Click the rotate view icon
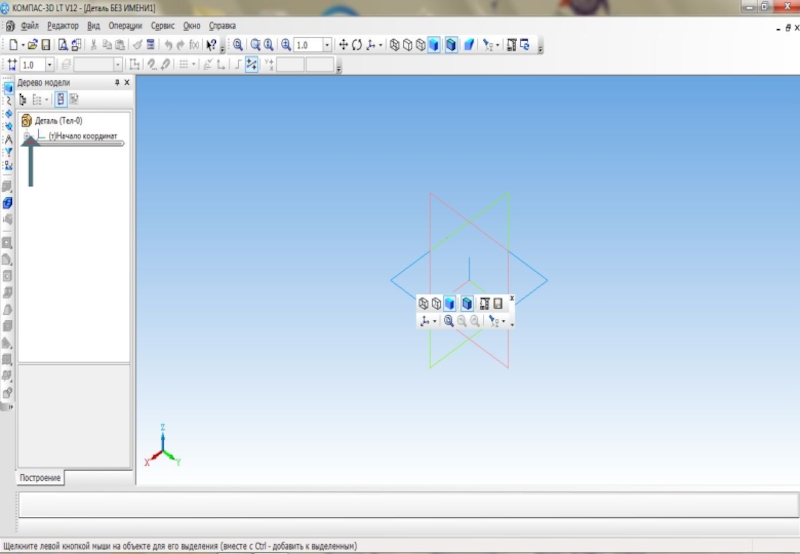Image resolution: width=800 pixels, height=554 pixels. point(357,45)
